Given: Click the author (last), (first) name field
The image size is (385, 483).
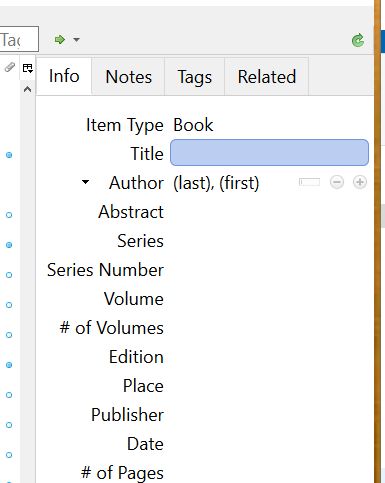Looking at the screenshot, I should pos(216,183).
